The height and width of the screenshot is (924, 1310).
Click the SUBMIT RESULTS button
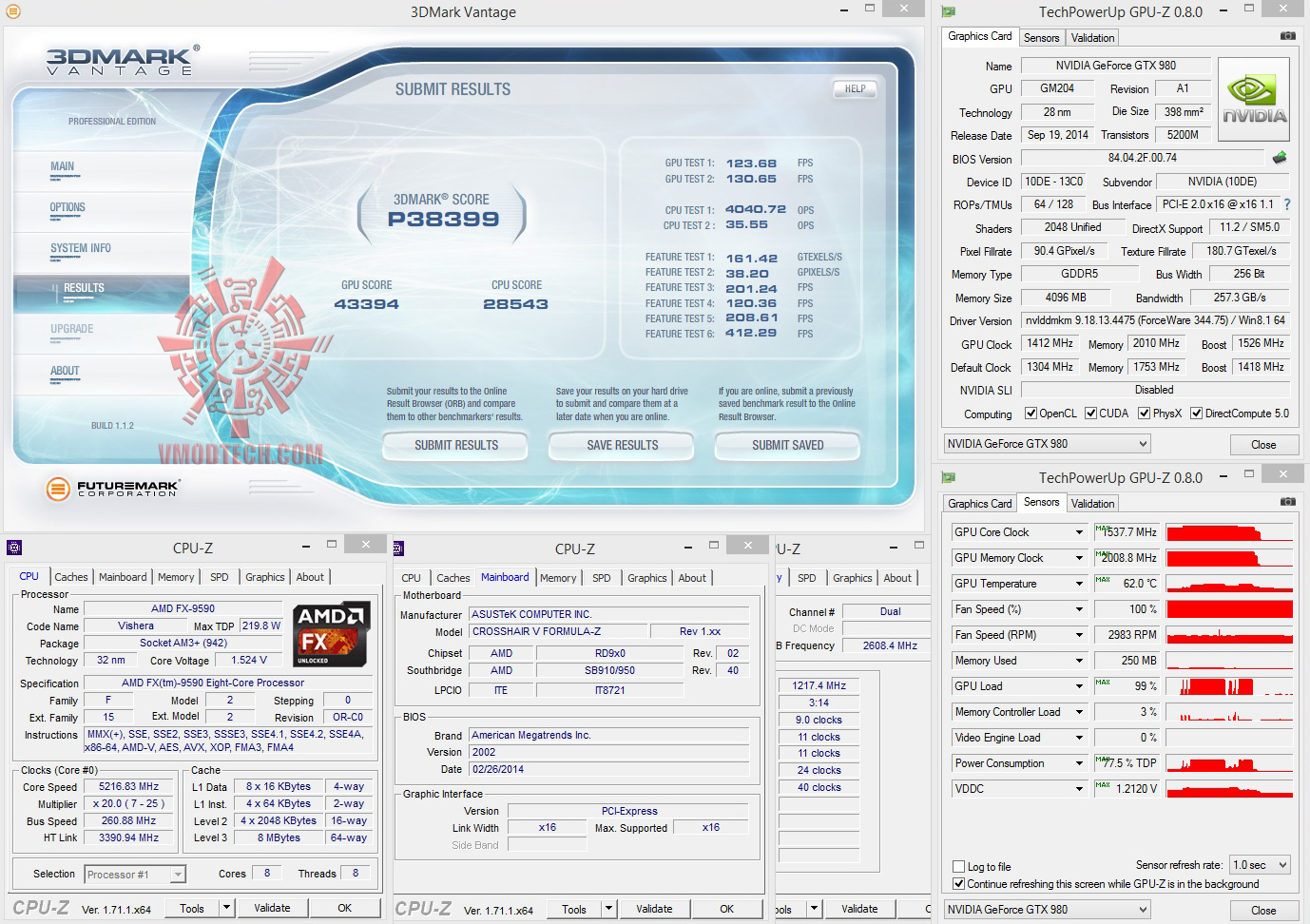point(456,445)
